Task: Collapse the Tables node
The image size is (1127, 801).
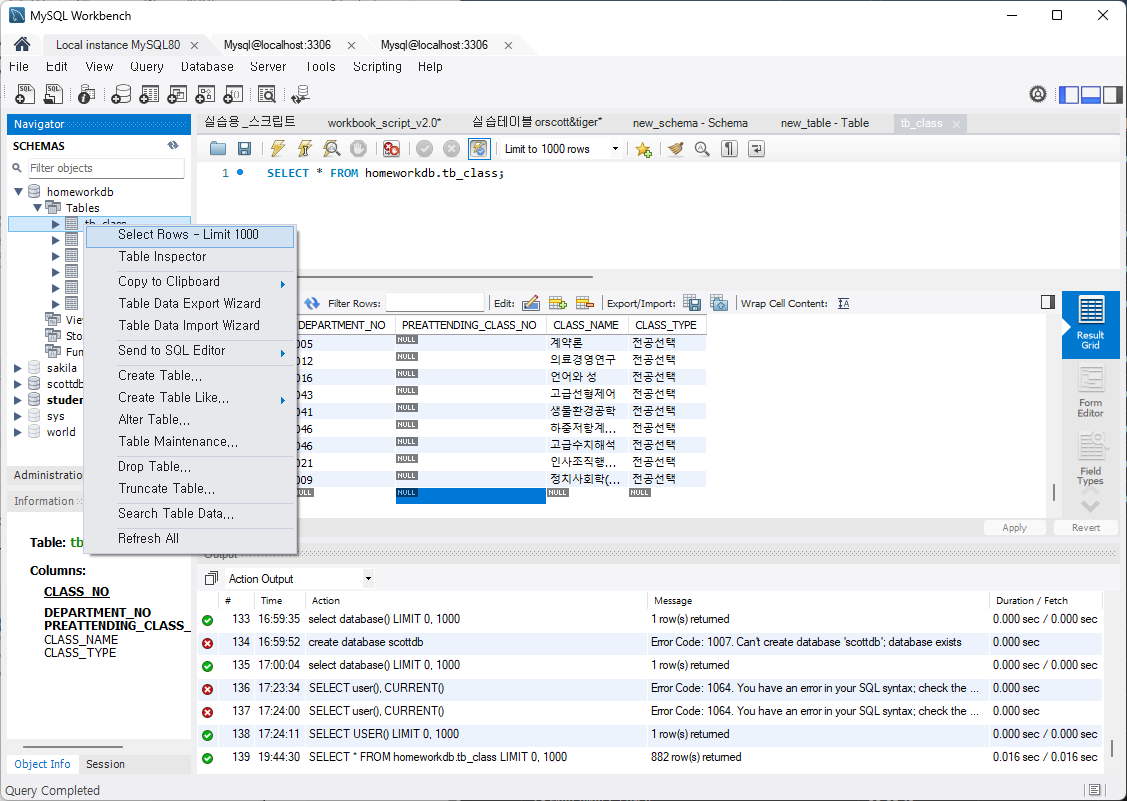Action: point(37,208)
